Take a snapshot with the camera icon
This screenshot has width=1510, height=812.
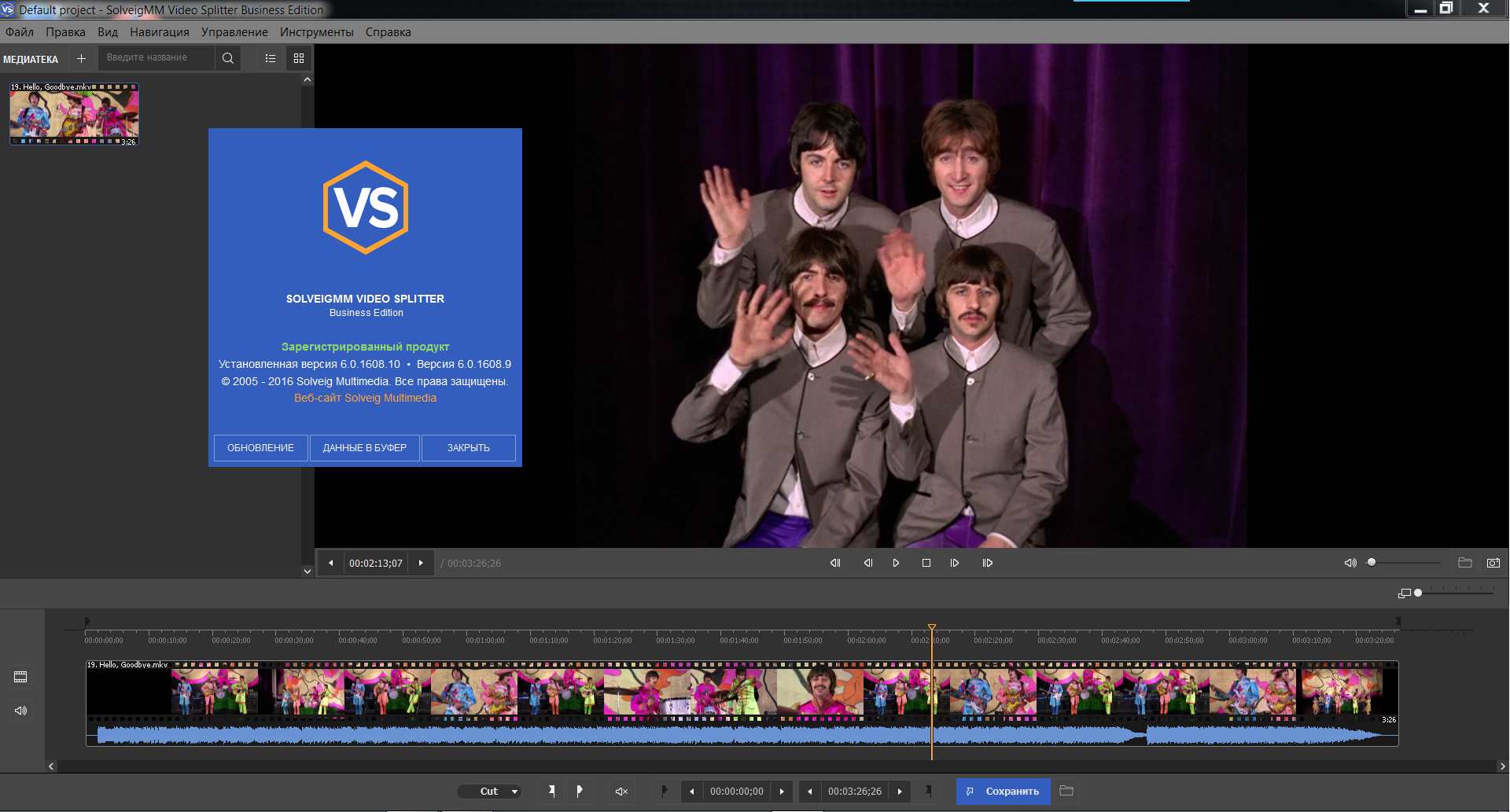[x=1493, y=563]
